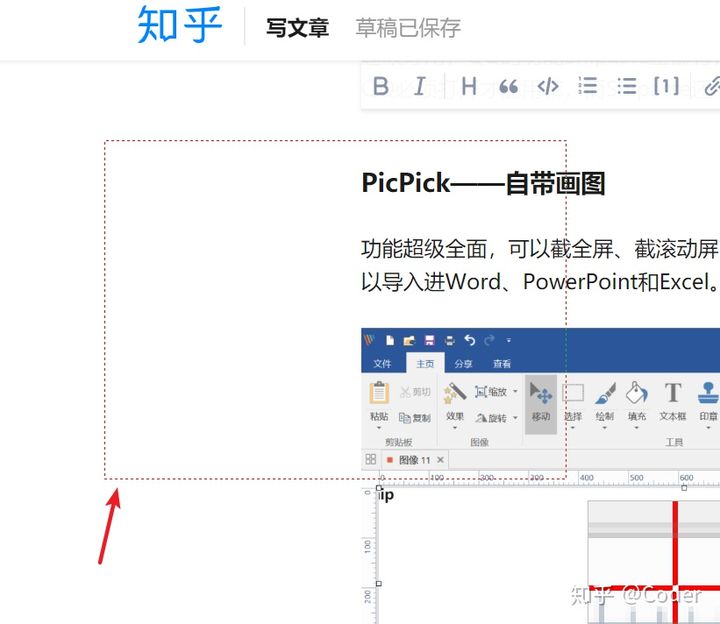Start an ordered numbered list
Image resolution: width=720 pixels, height=624 pixels.
tap(588, 86)
